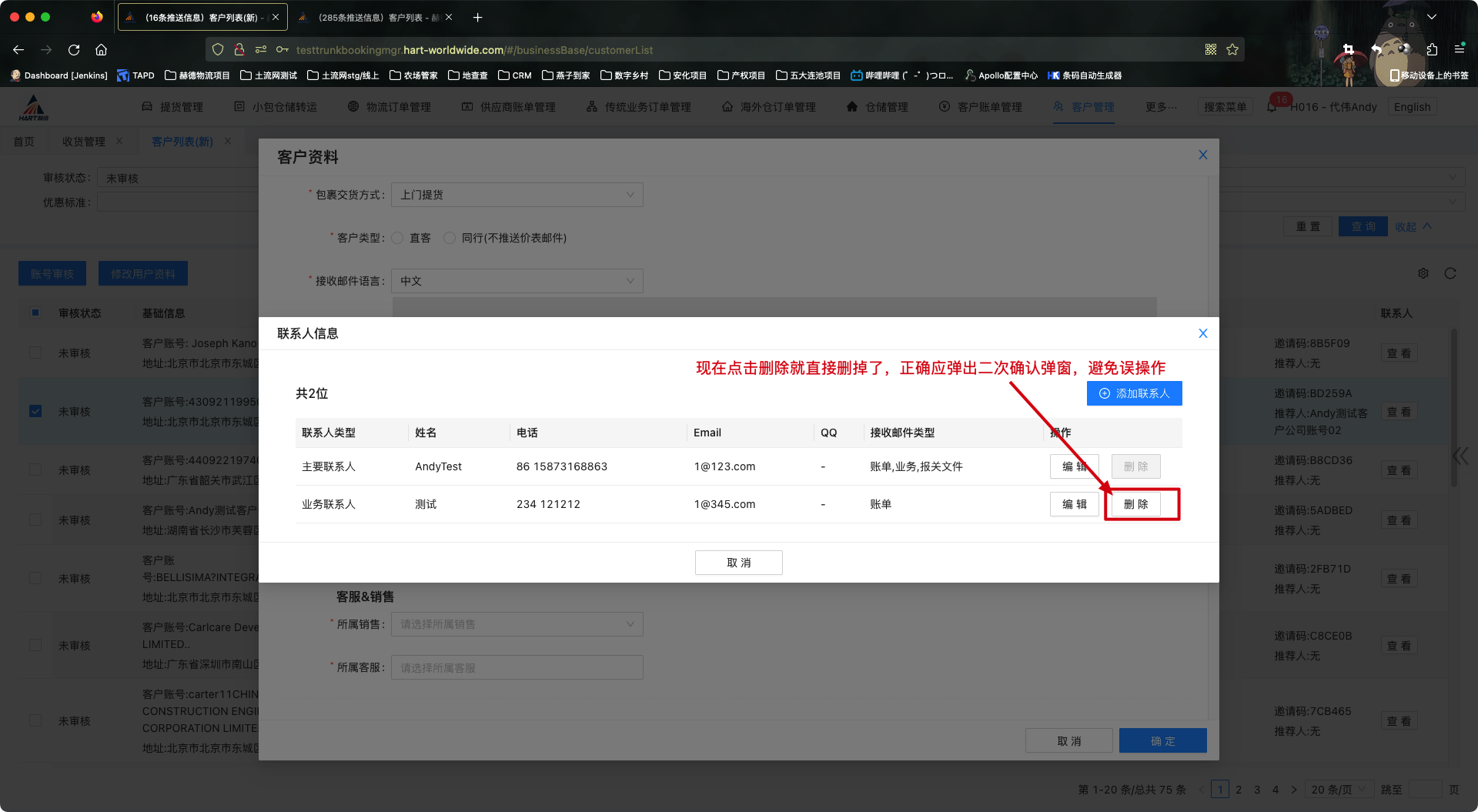This screenshot has height=812, width=1478.
Task: Click the browser home icon
Action: coord(101,50)
